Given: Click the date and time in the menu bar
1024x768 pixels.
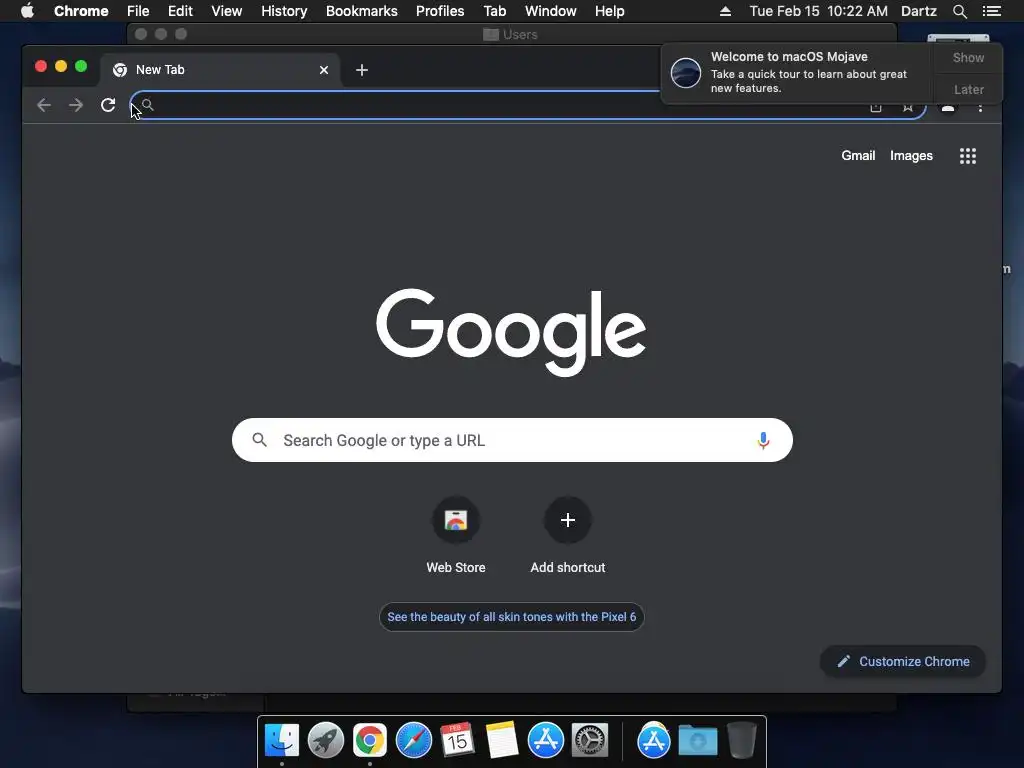Looking at the screenshot, I should pos(818,11).
